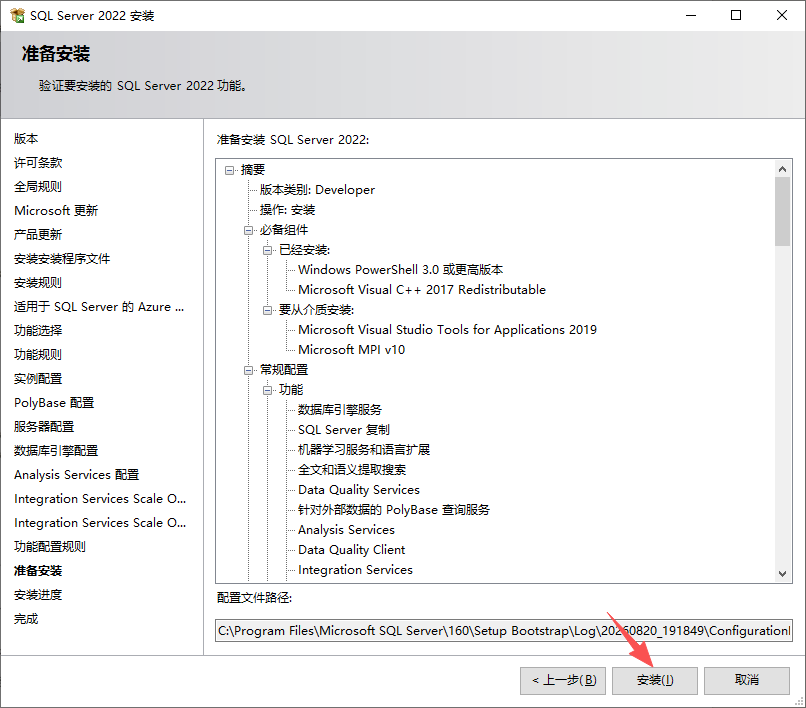Collapse the 已经安装 tree node

(x=267, y=250)
